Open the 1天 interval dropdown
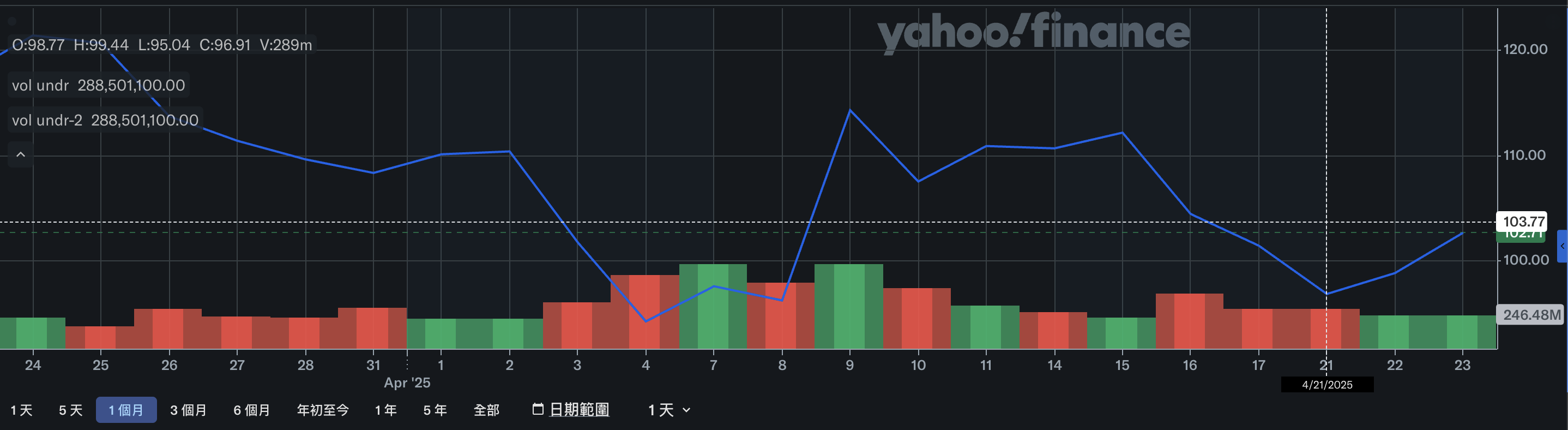This screenshot has height=430, width=1568. pyautogui.click(x=669, y=410)
